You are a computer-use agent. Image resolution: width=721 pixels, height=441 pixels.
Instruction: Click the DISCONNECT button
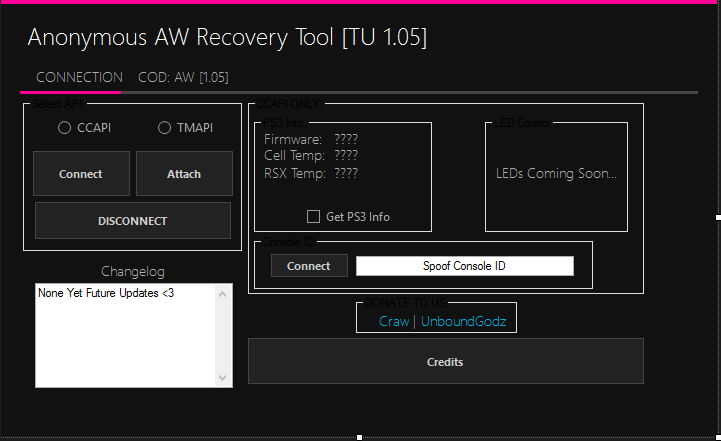133,221
